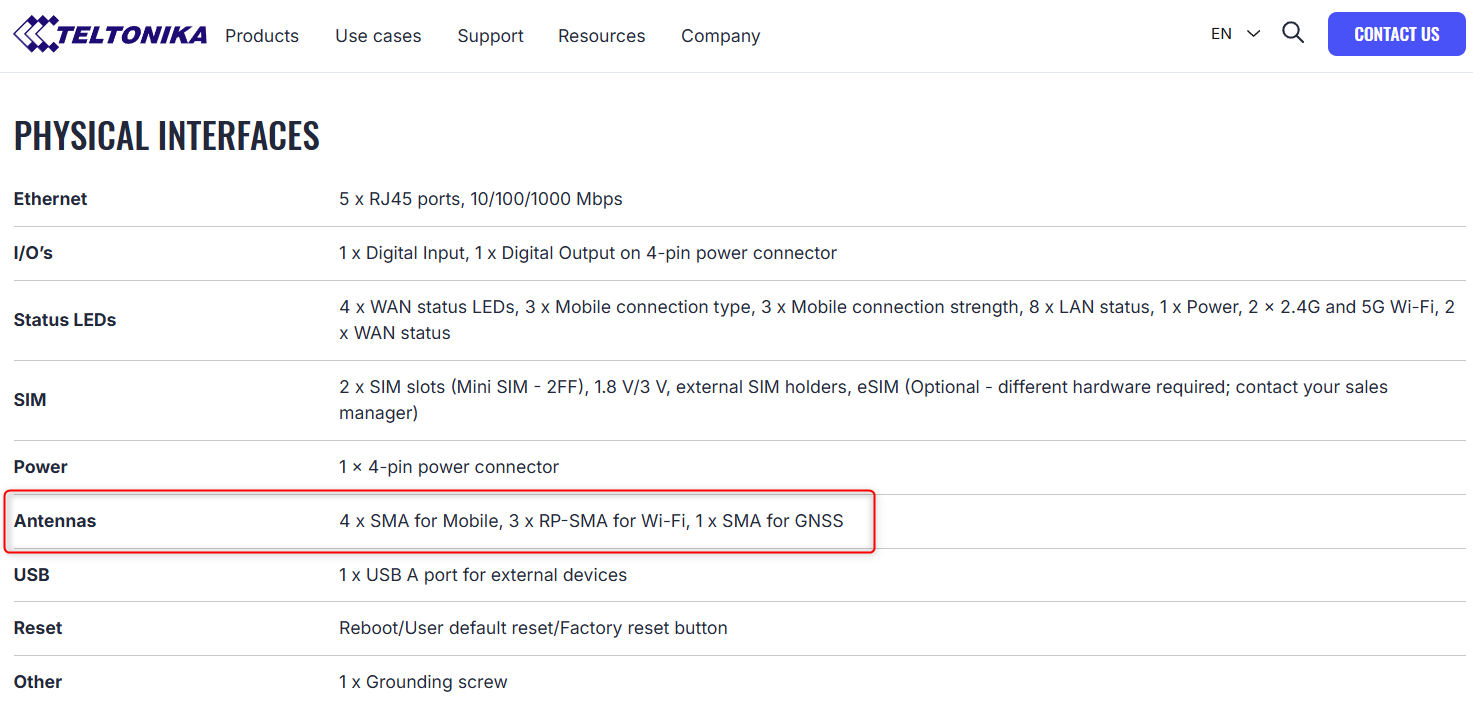
Task: Open the Company menu
Action: tap(721, 36)
